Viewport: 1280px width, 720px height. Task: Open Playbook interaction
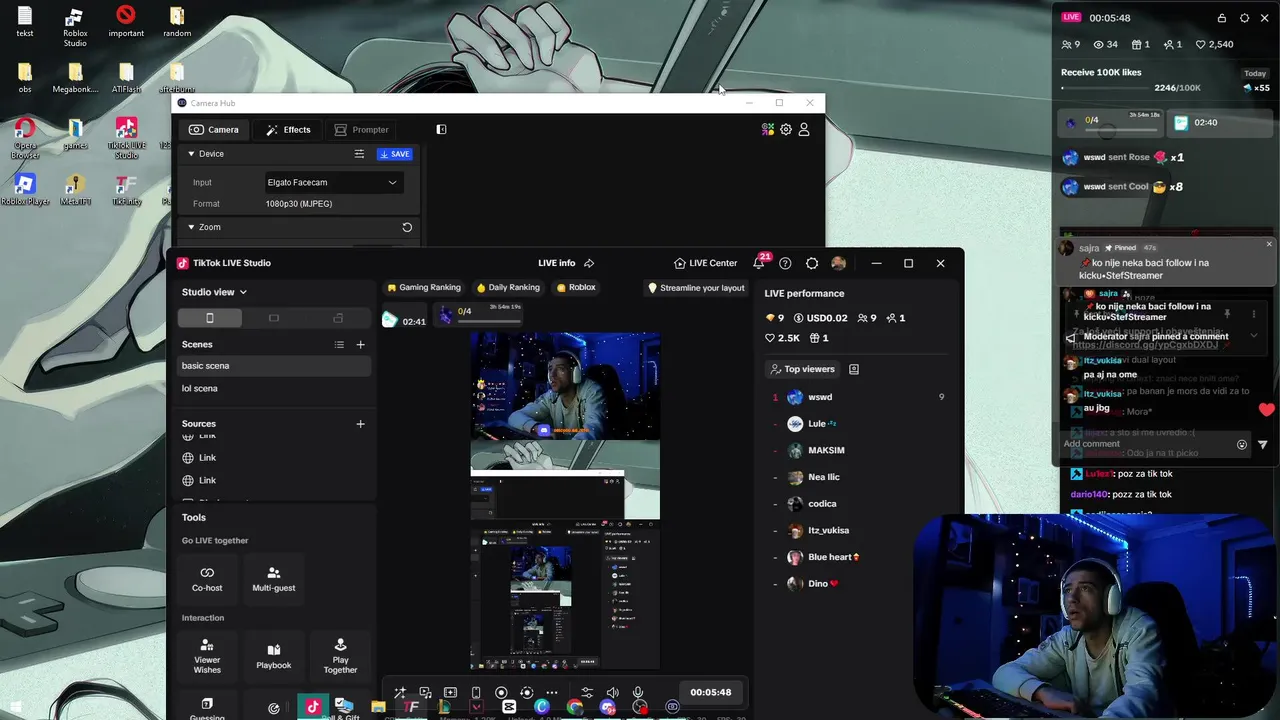click(x=274, y=655)
